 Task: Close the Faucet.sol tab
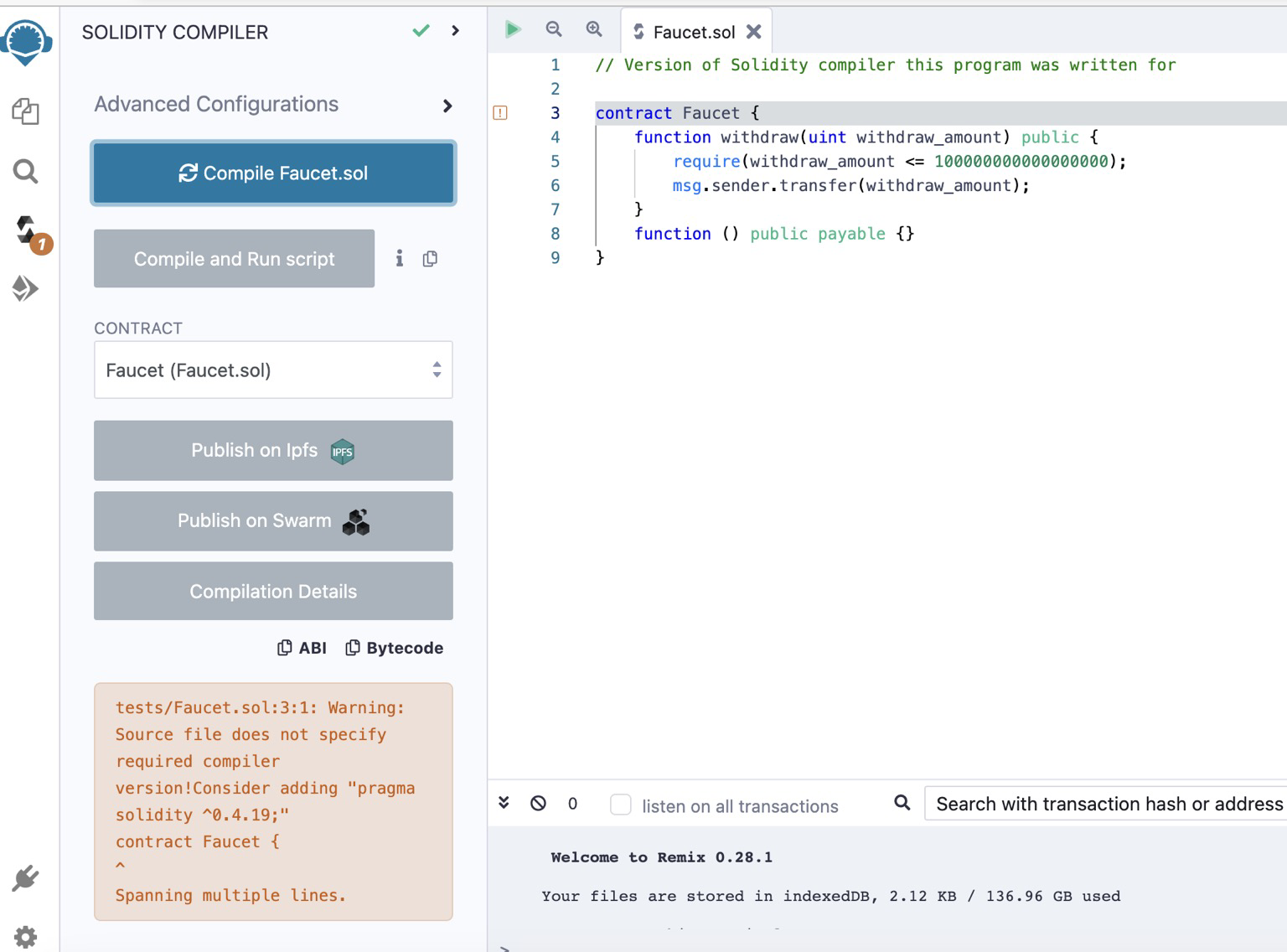753,32
